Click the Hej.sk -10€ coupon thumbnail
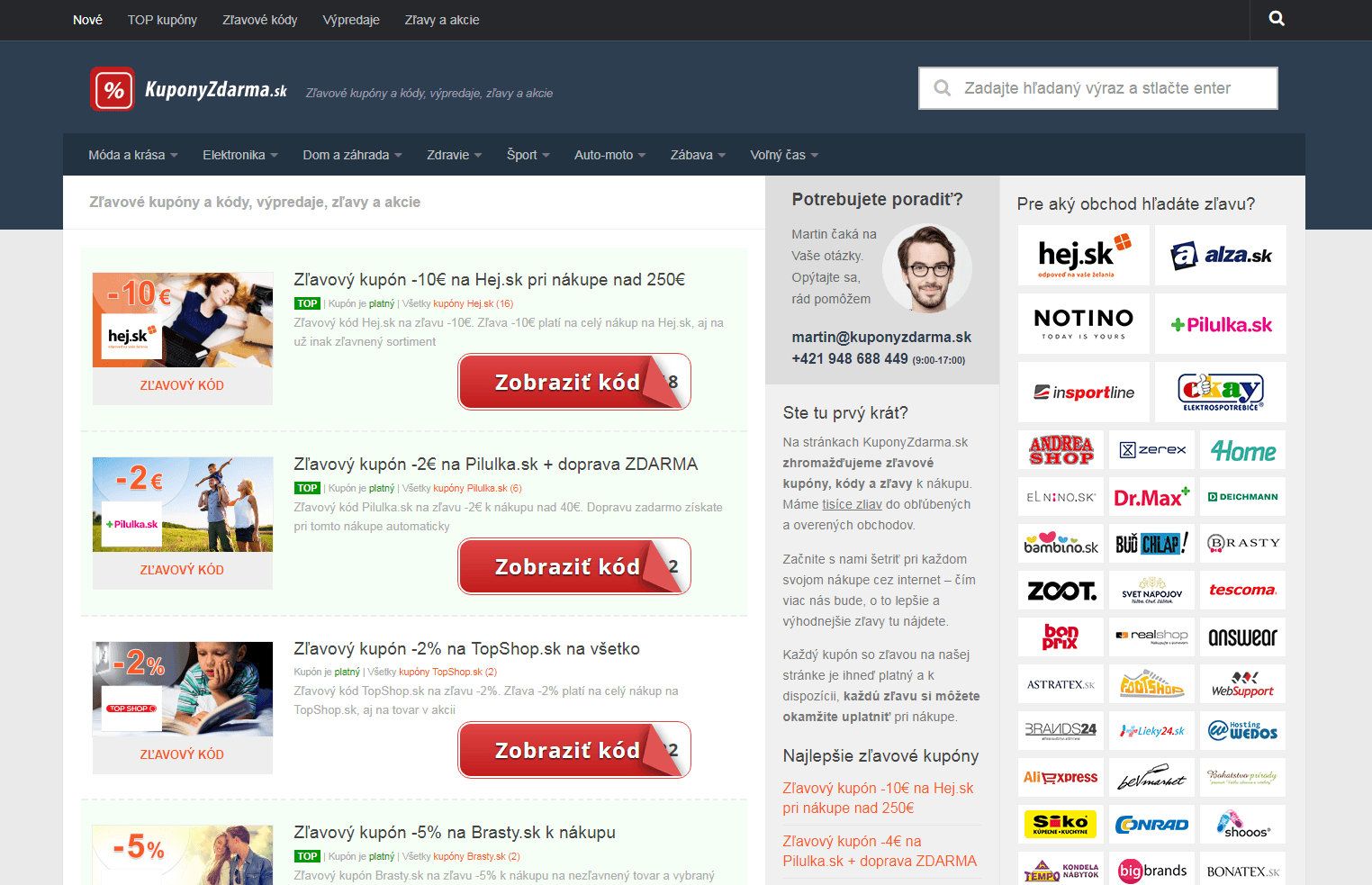This screenshot has height=885, width=1372. coord(183,320)
